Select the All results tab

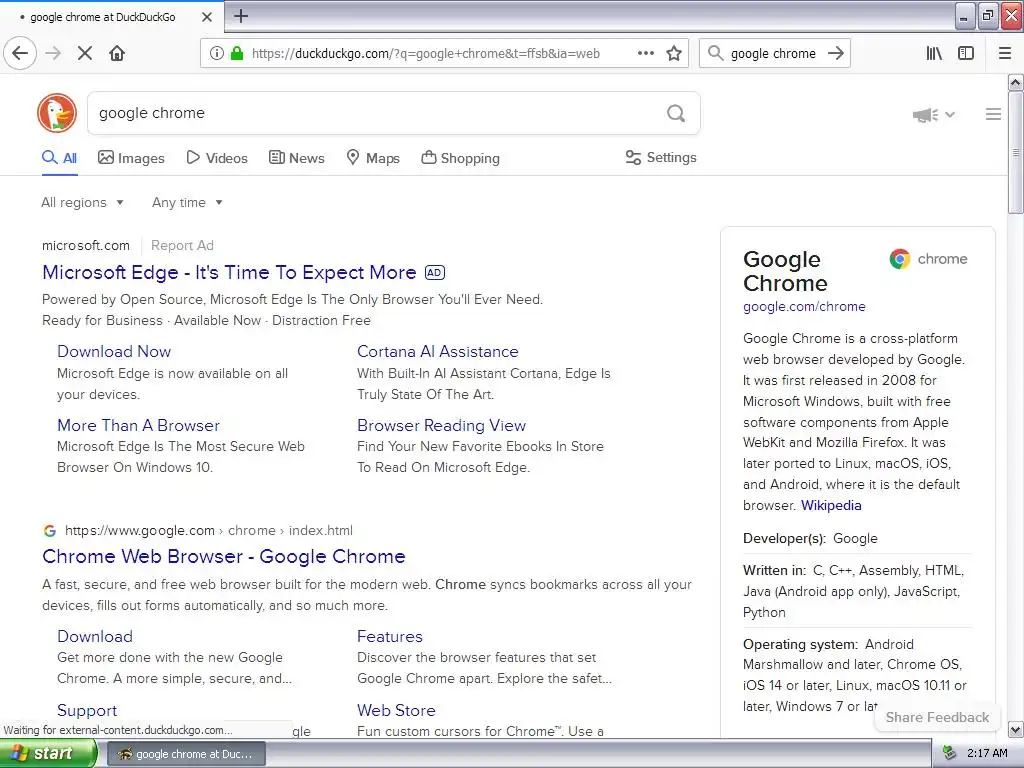pyautogui.click(x=59, y=157)
